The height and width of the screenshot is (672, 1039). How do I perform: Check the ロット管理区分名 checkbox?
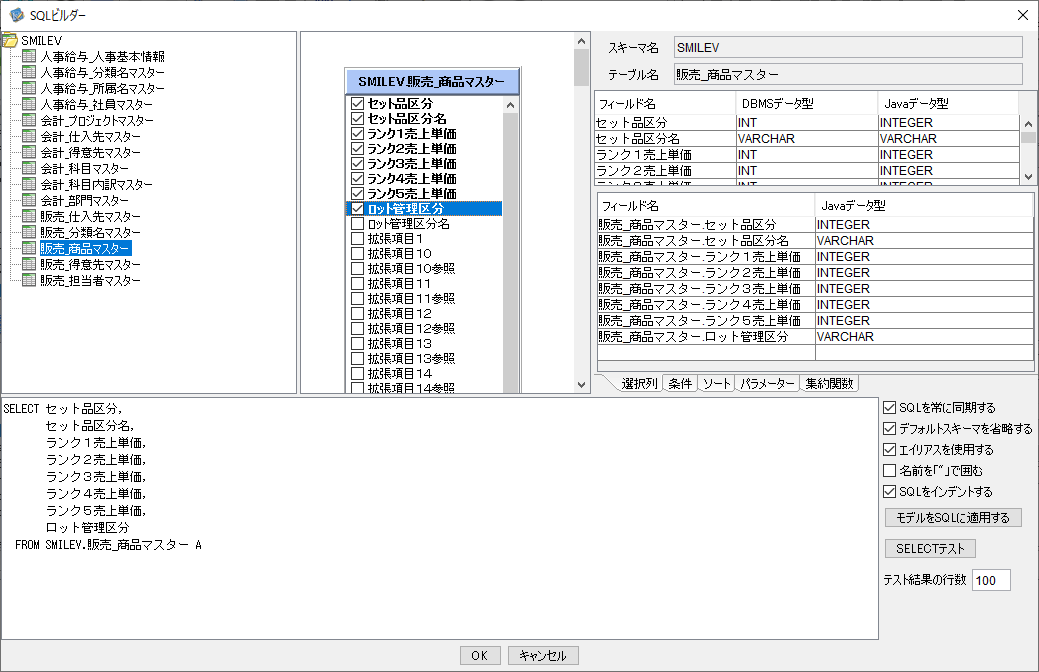(x=358, y=223)
